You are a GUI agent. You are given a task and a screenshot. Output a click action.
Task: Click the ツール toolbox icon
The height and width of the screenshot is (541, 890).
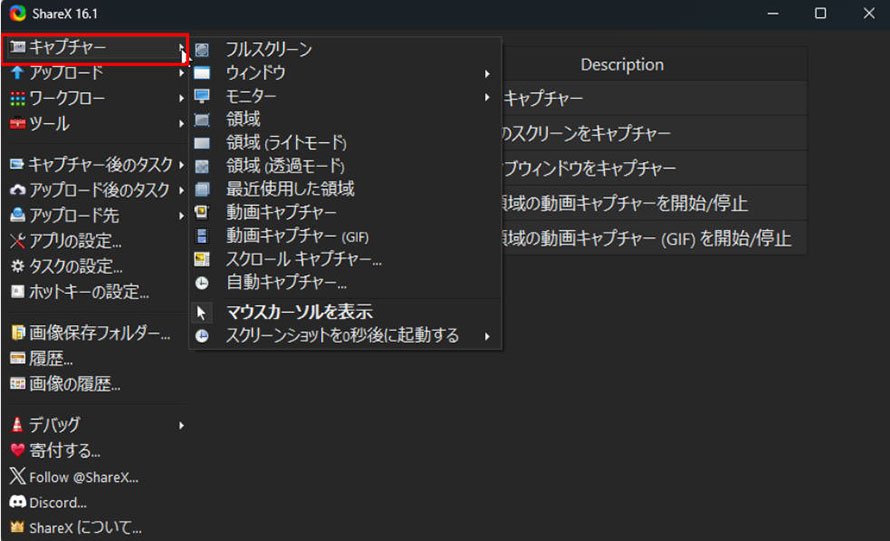(18, 123)
